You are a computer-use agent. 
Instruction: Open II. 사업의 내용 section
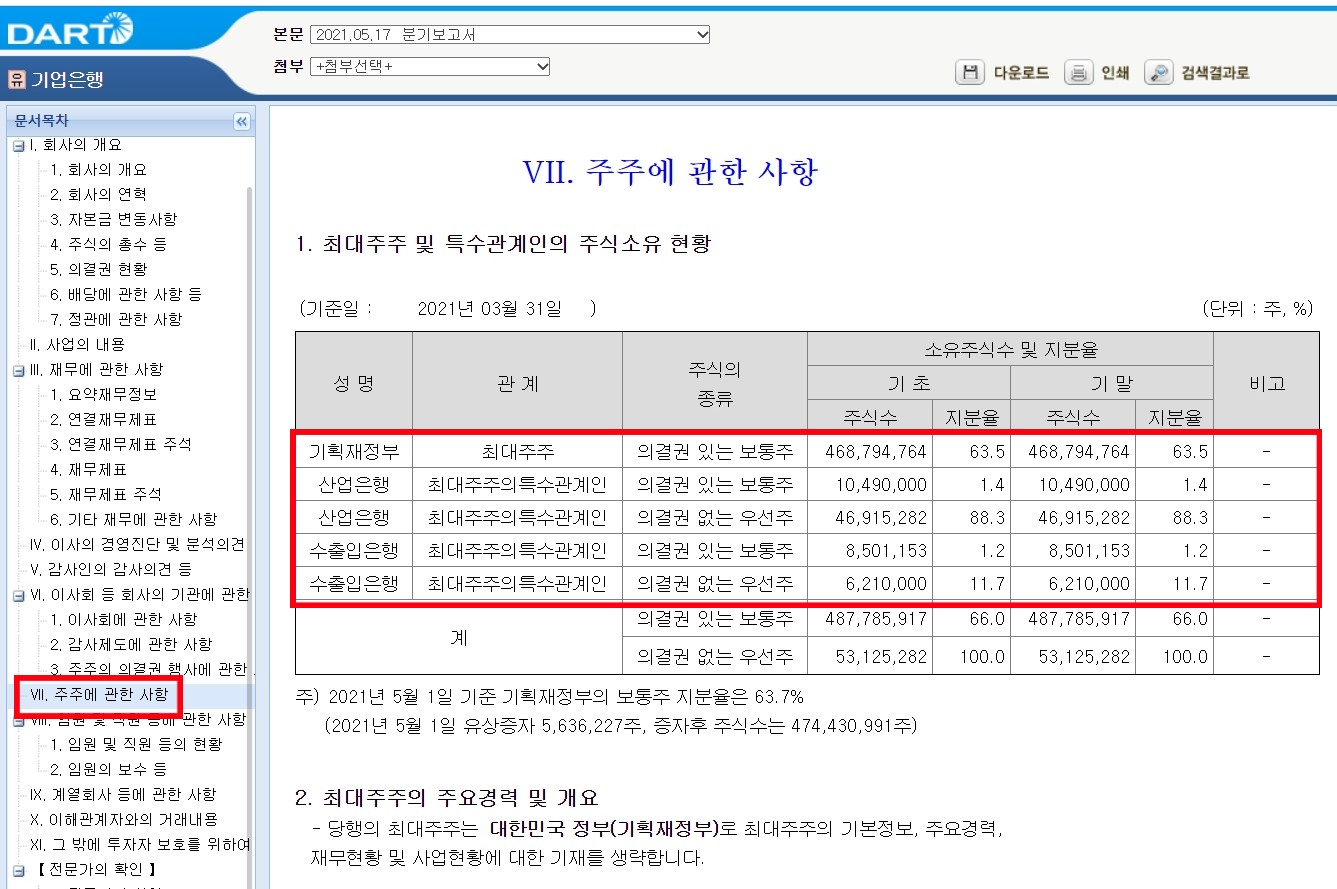point(77,345)
